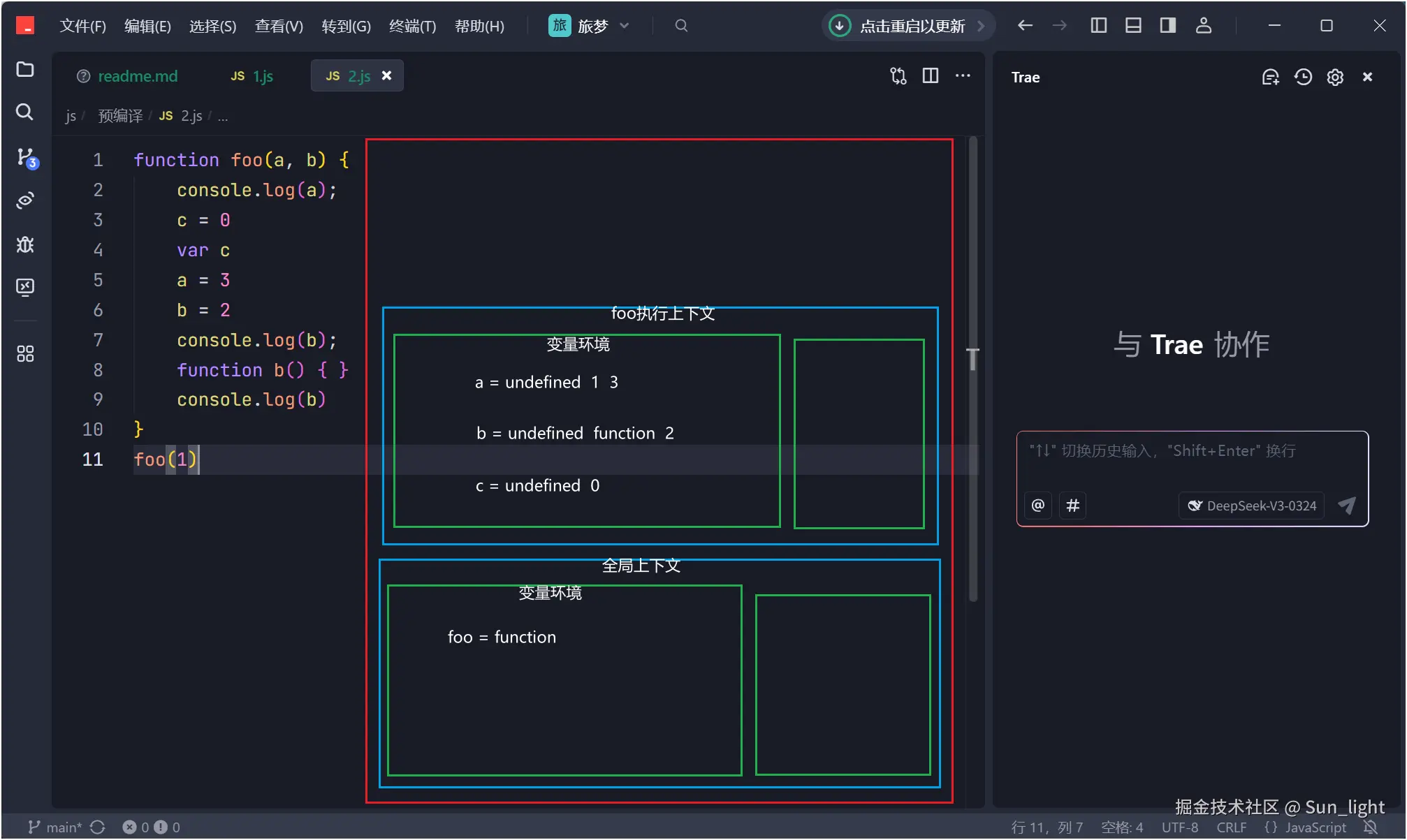Toggle the right AI sidebar layout
Viewport: 1407px width, 840px height.
1168,26
